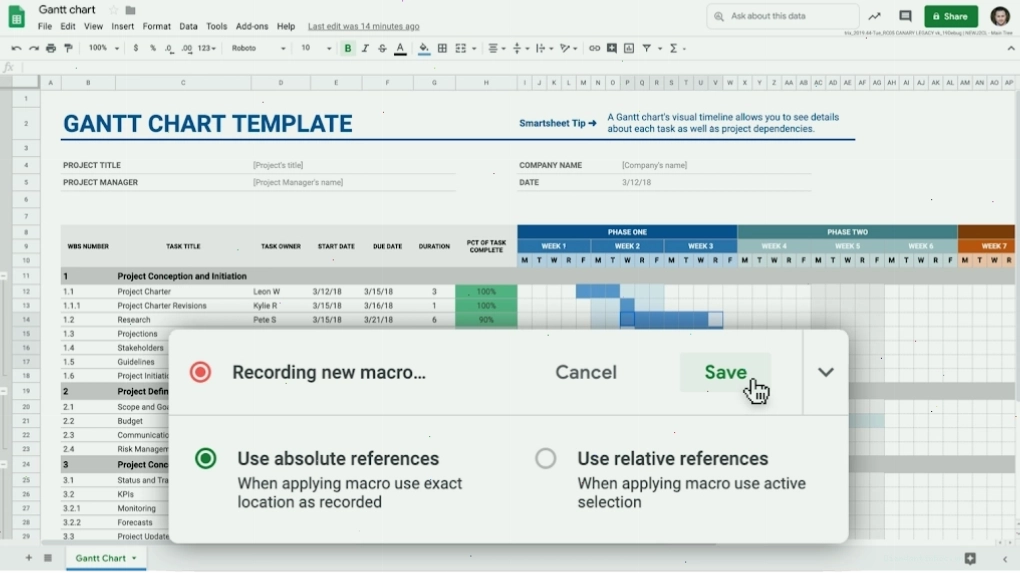Collapse the macro recording panel chevron

point(825,372)
